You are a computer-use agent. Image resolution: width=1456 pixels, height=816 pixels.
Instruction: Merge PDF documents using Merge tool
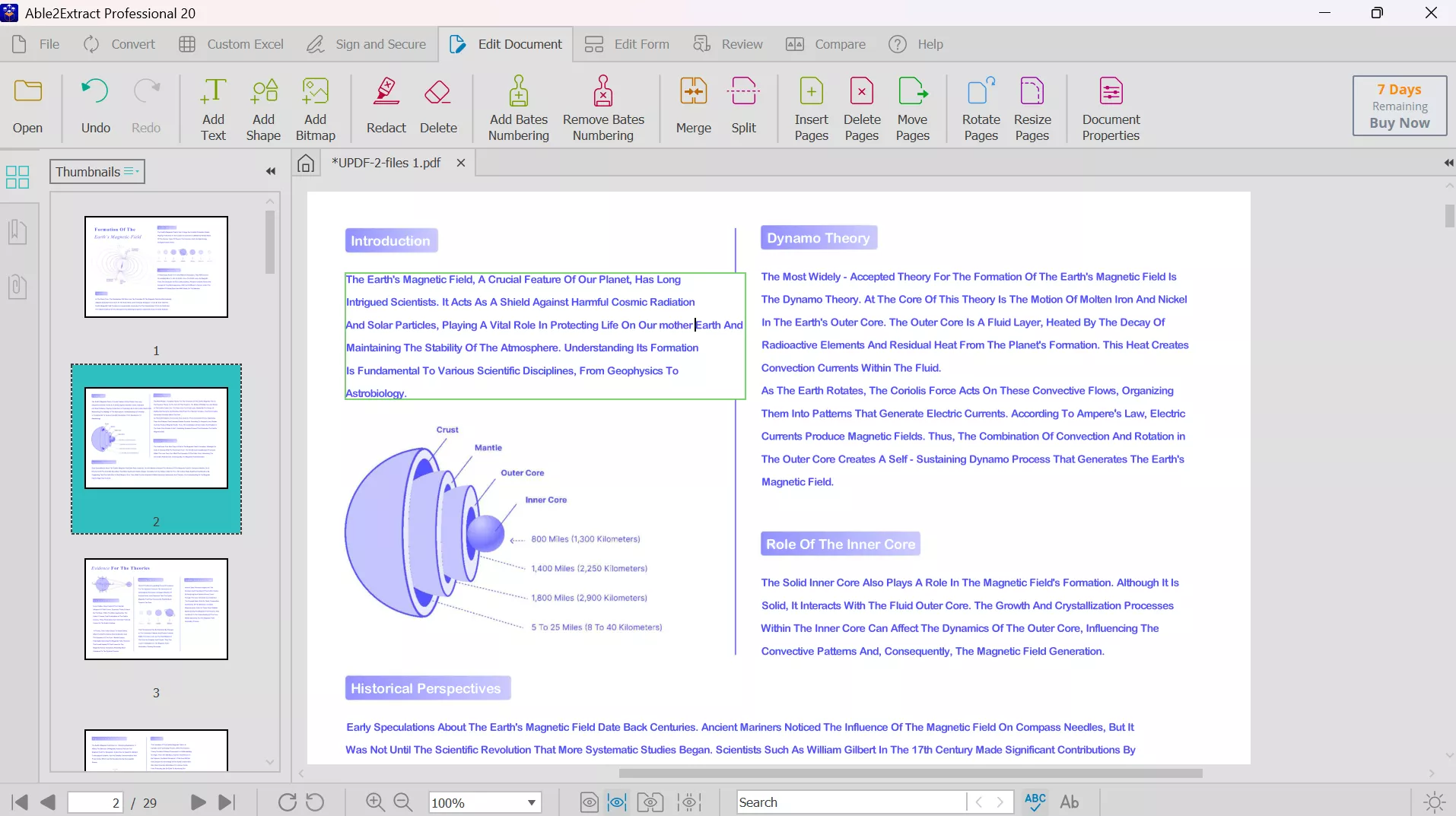(x=693, y=107)
